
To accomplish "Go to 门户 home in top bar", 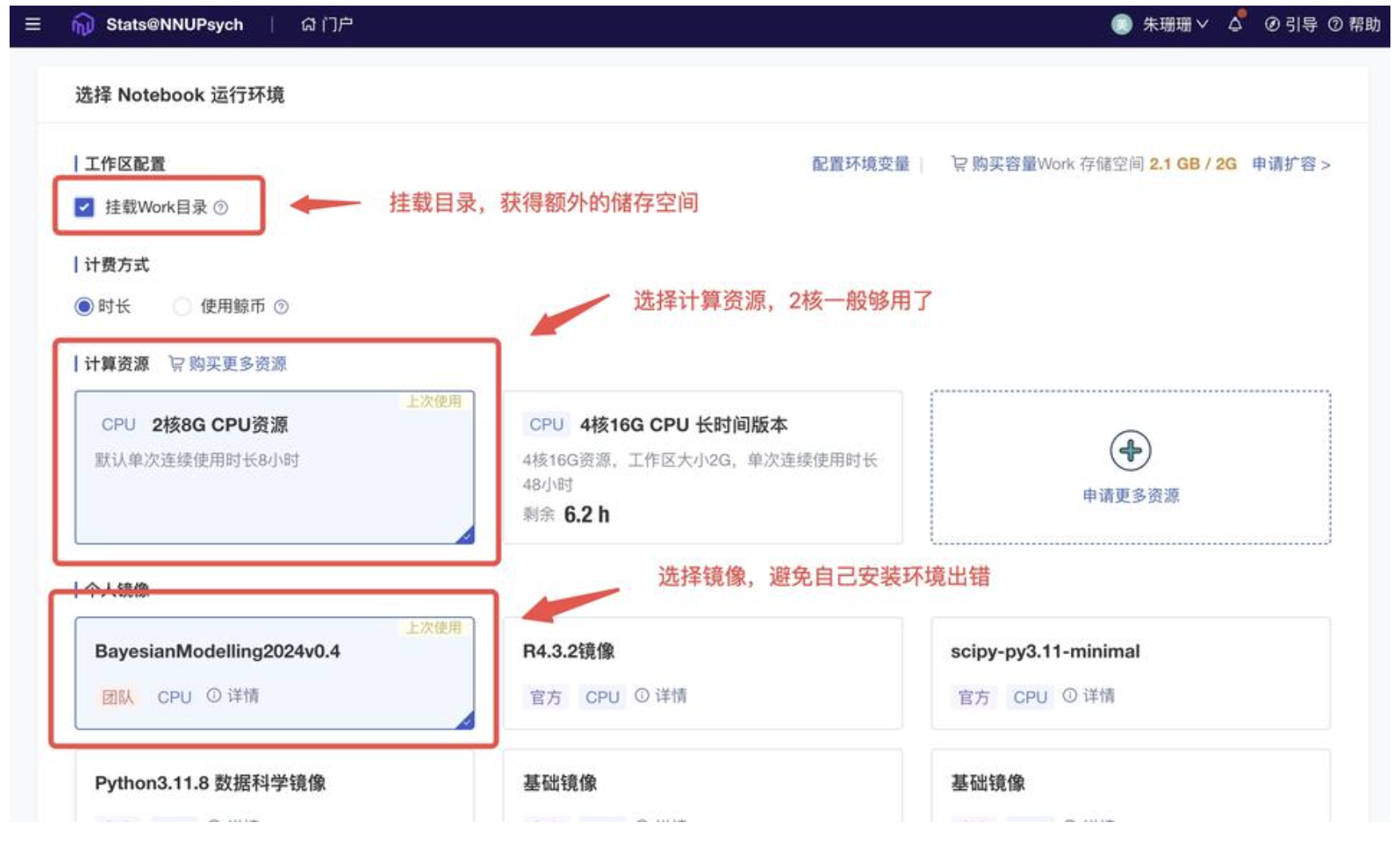I will [328, 25].
